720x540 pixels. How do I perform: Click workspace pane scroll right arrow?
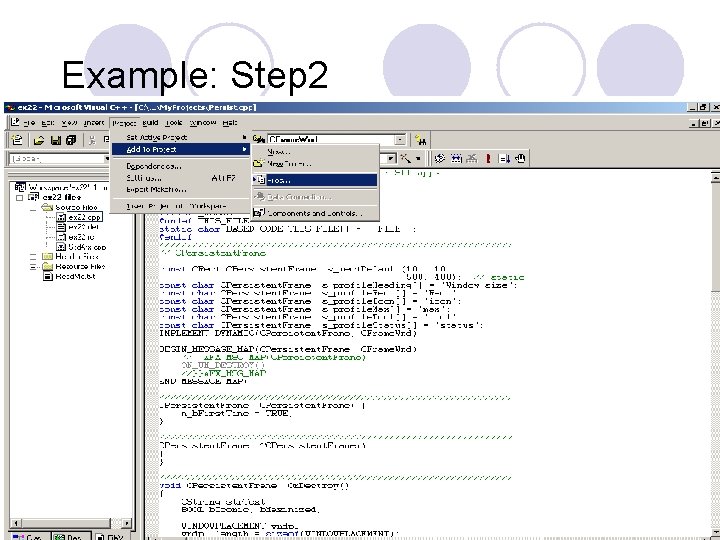127,523
